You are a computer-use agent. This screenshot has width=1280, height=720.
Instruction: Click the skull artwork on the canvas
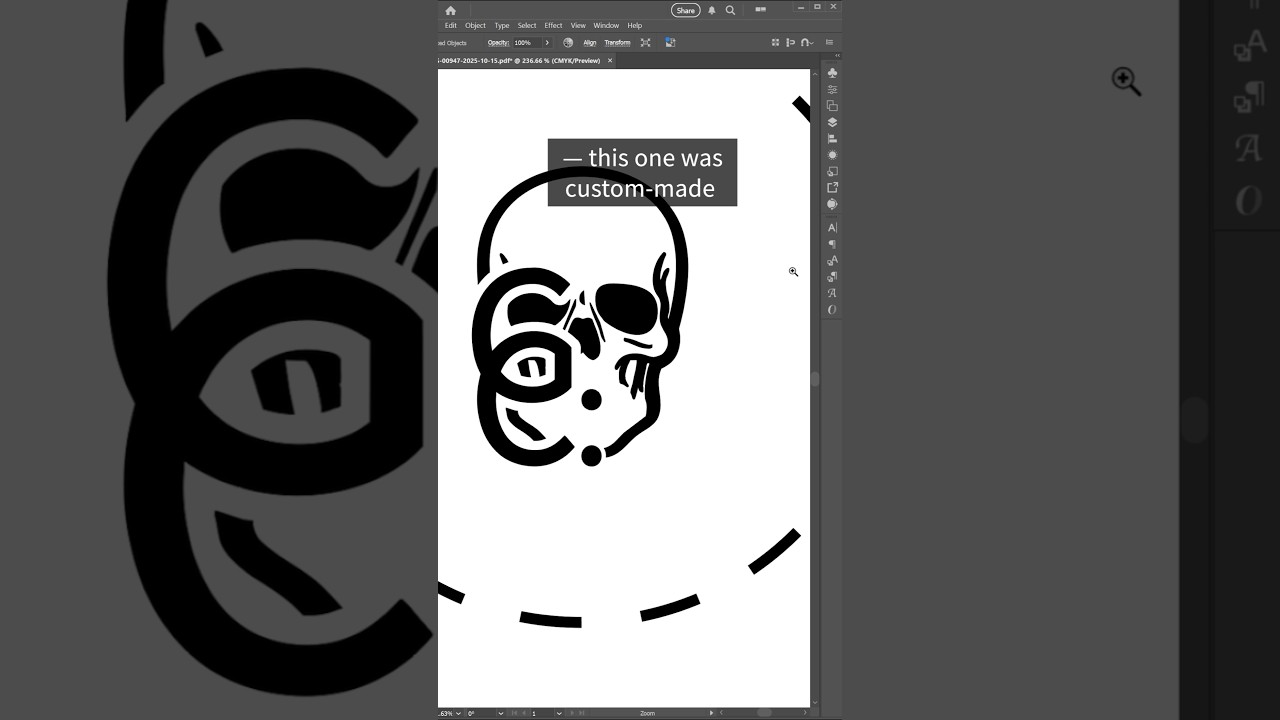(580, 318)
